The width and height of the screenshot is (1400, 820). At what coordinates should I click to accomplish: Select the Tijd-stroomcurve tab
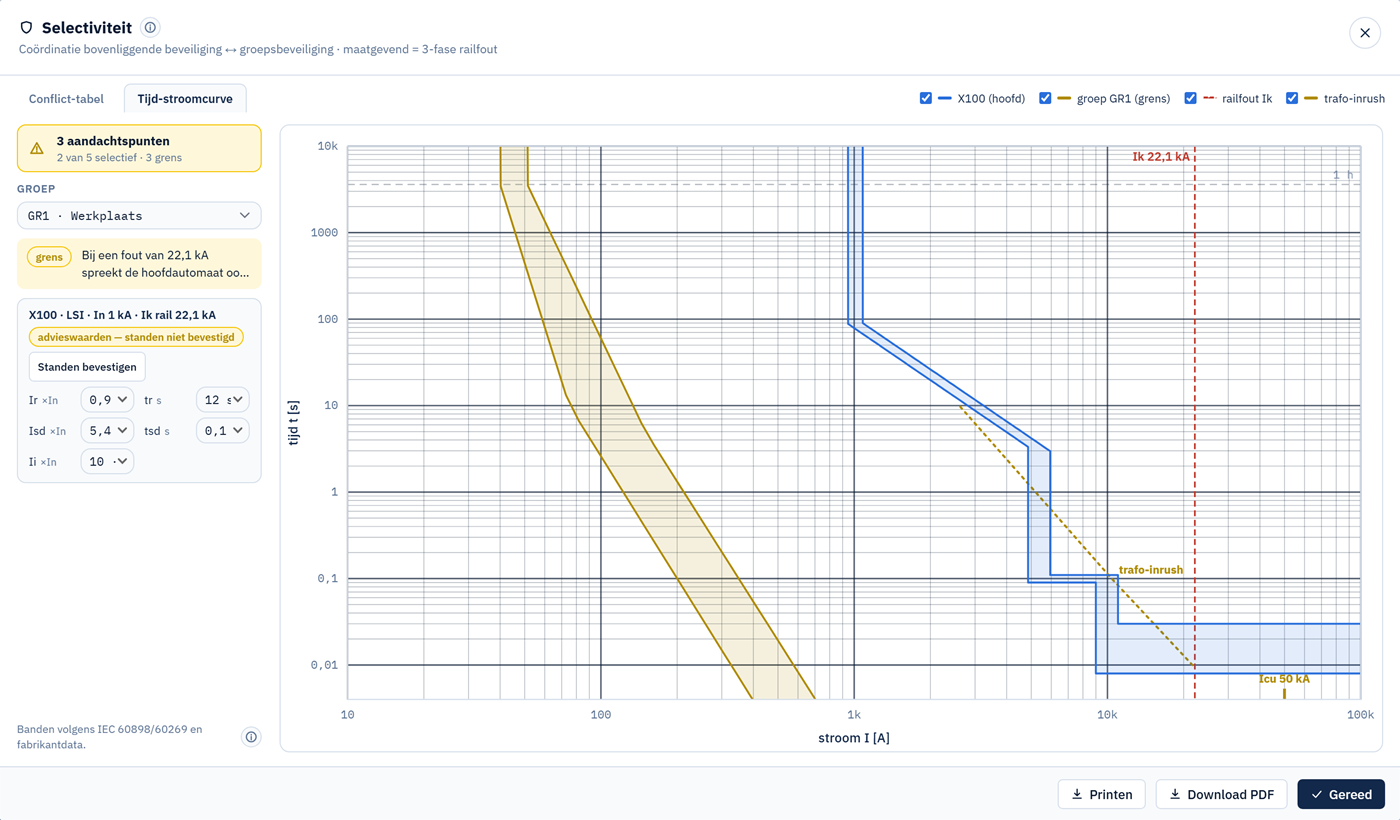pyautogui.click(x=185, y=99)
